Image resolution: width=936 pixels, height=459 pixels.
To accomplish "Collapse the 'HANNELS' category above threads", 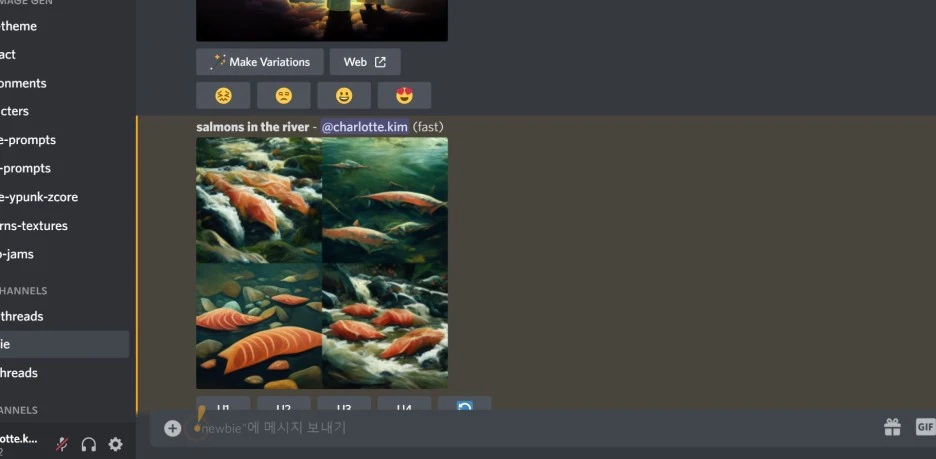I will tap(24, 291).
